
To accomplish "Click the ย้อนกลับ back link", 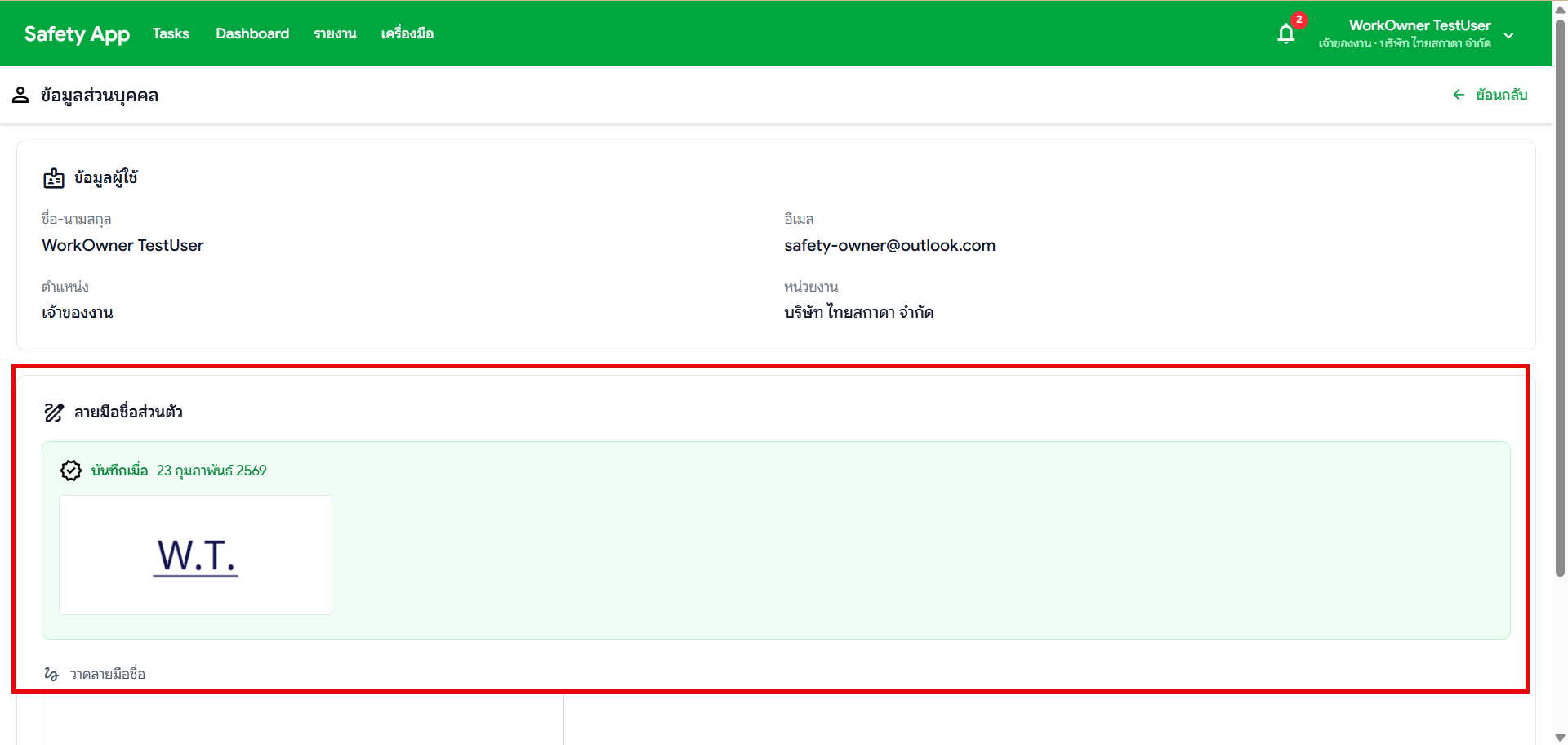I will coord(1501,95).
